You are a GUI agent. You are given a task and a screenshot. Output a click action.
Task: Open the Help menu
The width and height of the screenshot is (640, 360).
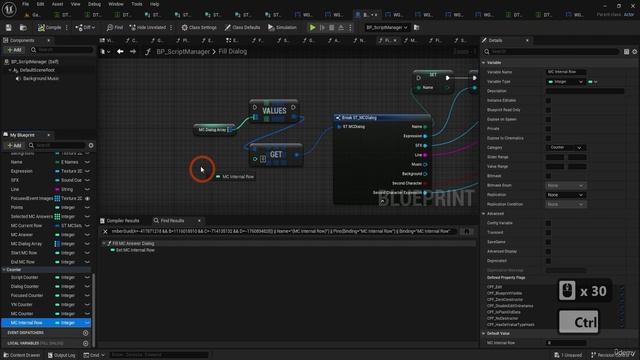click(154, 4)
